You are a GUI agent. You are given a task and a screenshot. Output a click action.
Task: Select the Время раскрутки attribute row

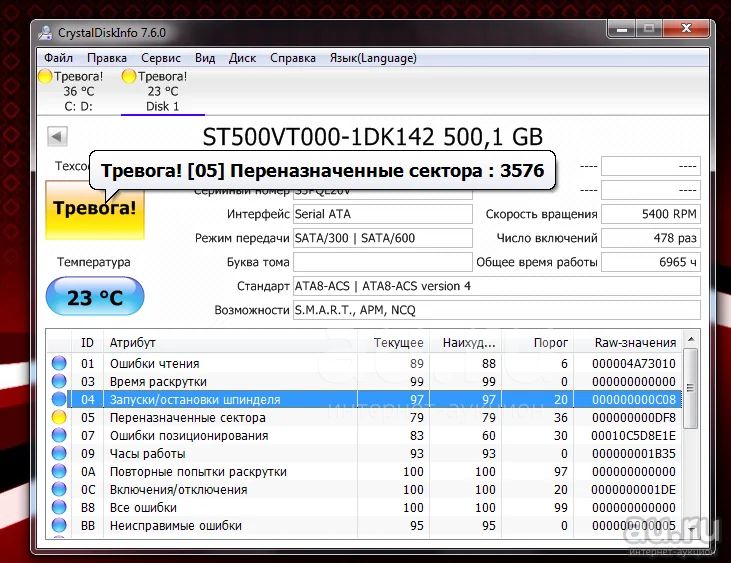(x=364, y=381)
